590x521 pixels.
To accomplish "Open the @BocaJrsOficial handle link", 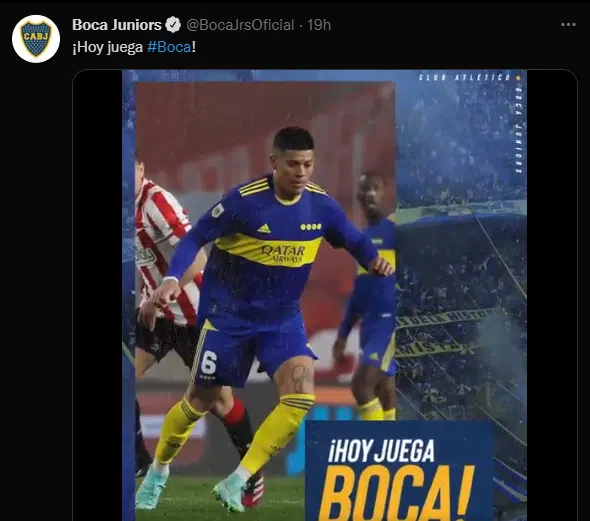I will tap(240, 25).
